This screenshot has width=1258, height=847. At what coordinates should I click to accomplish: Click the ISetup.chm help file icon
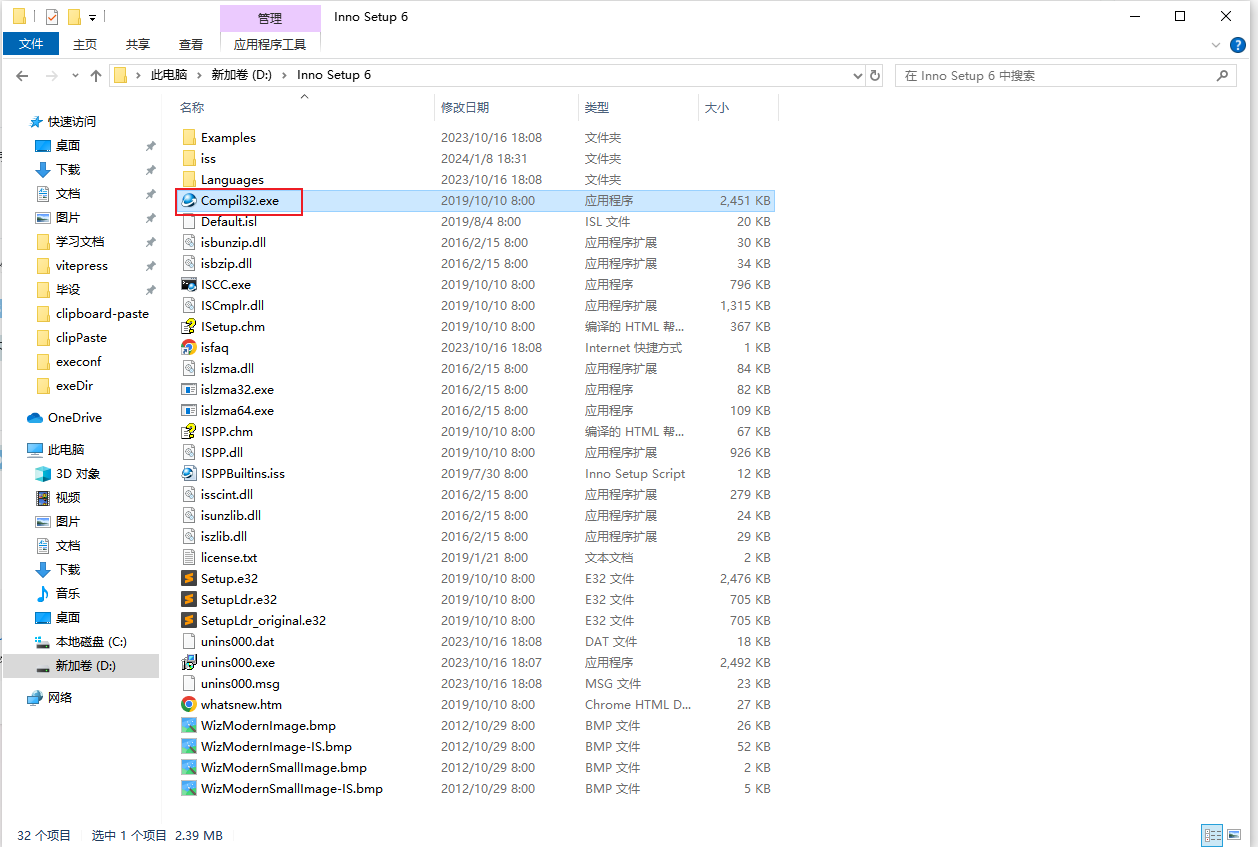point(189,326)
